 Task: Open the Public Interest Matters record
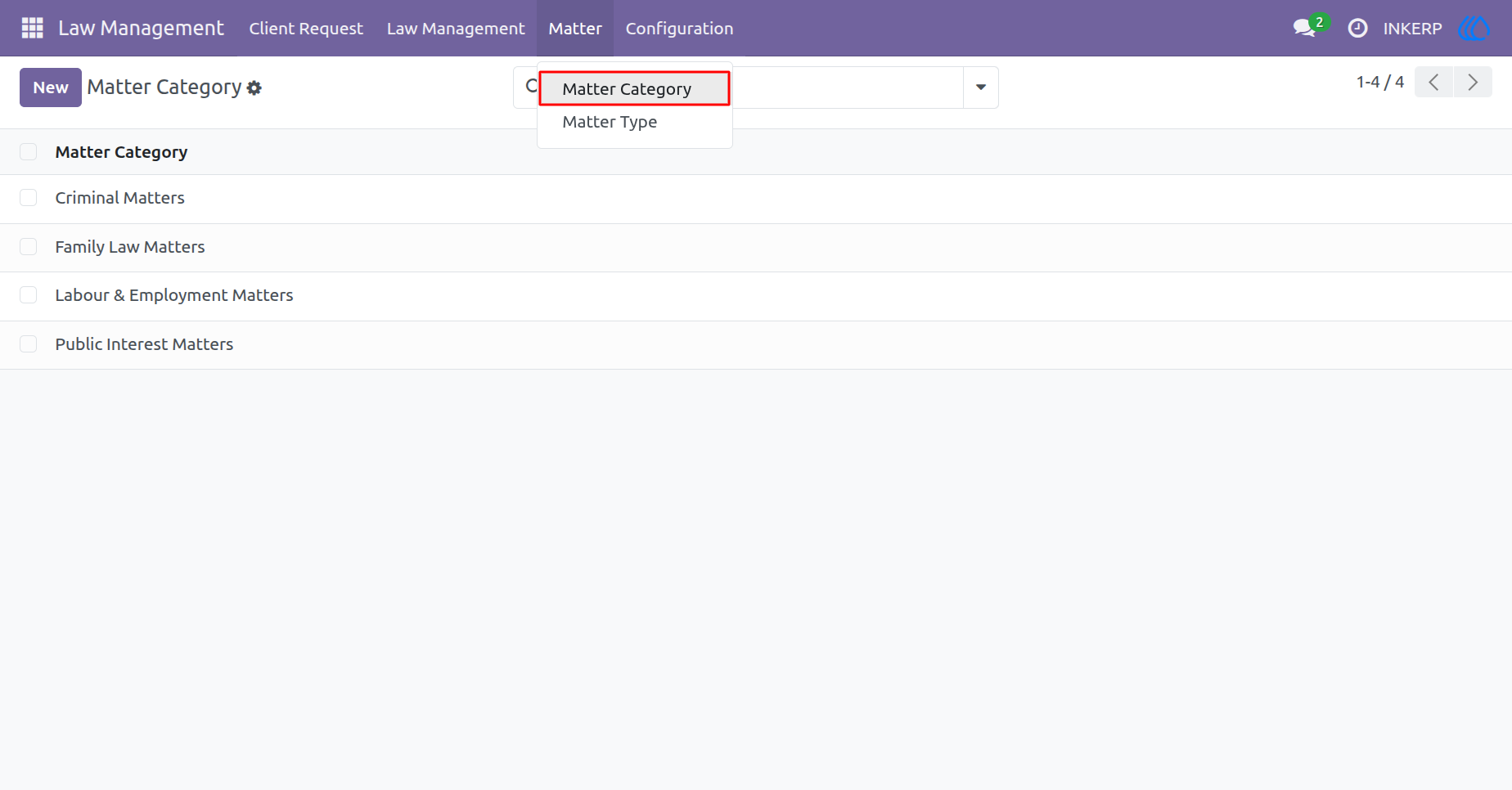(x=144, y=344)
